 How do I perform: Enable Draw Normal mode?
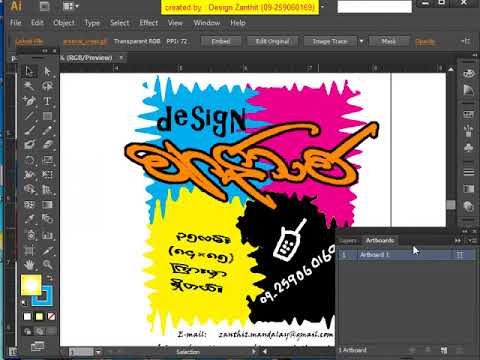tap(28, 331)
